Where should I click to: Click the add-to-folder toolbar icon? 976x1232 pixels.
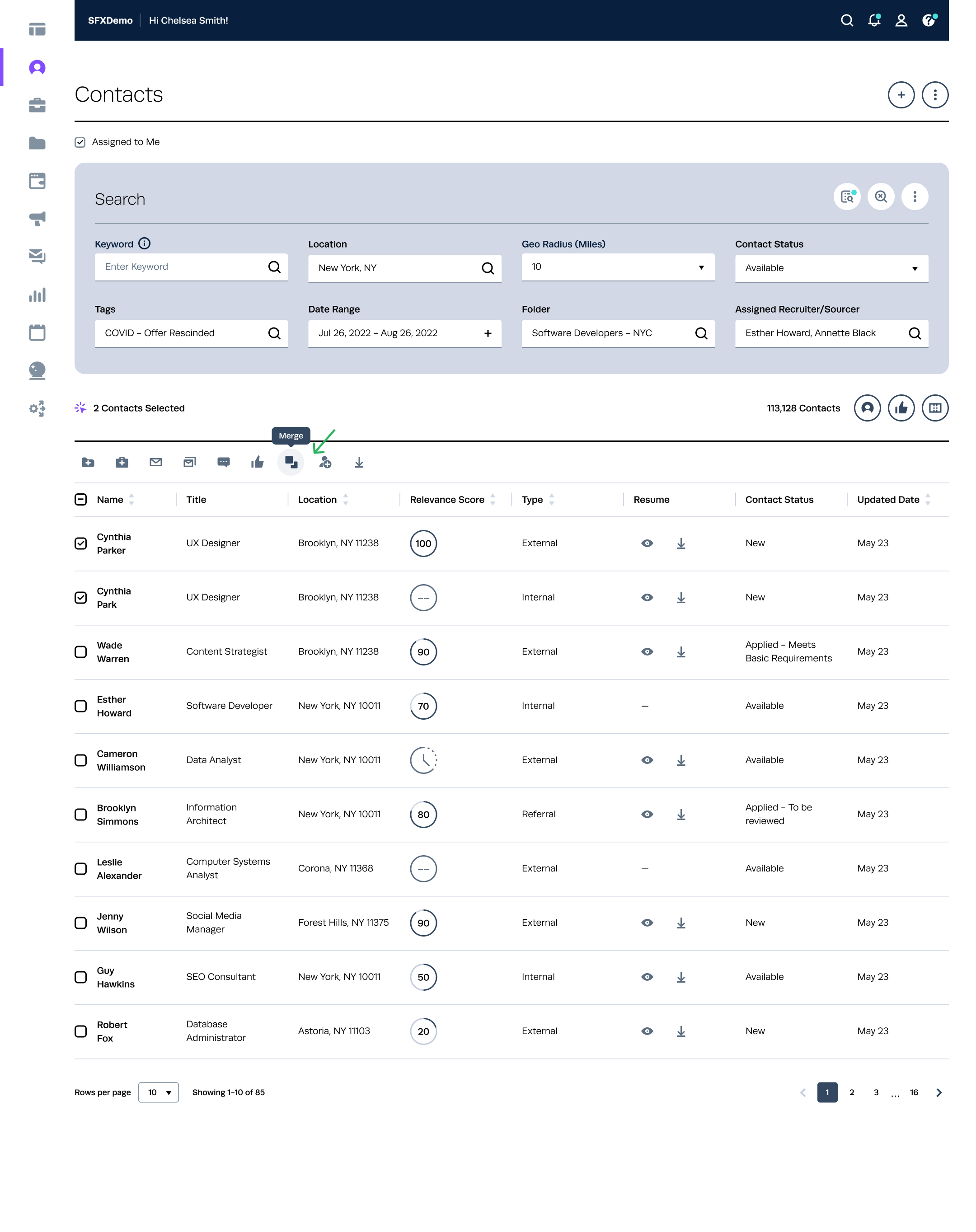88,462
